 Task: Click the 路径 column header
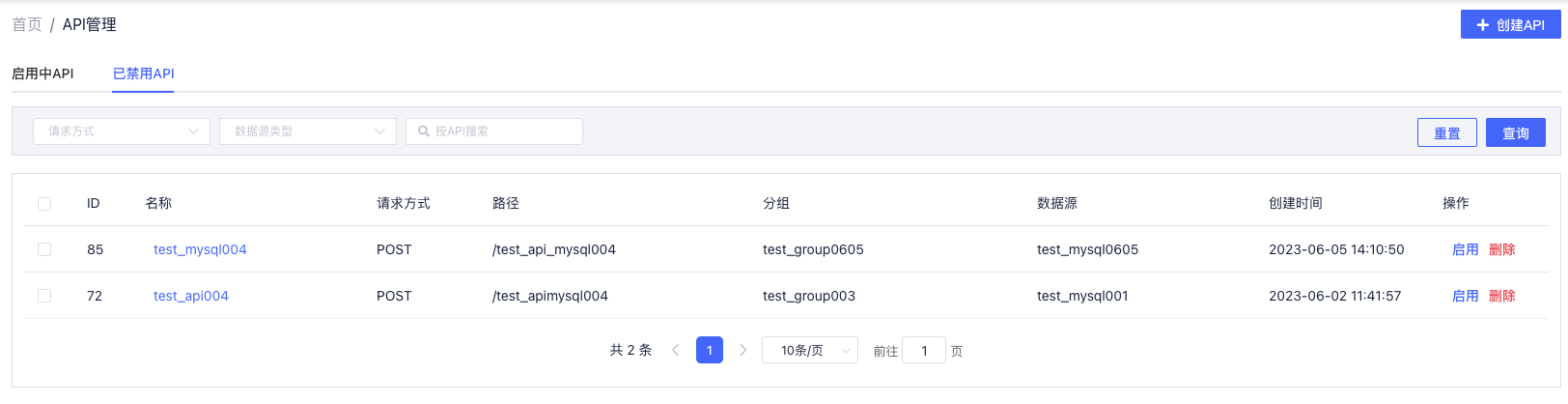[506, 203]
